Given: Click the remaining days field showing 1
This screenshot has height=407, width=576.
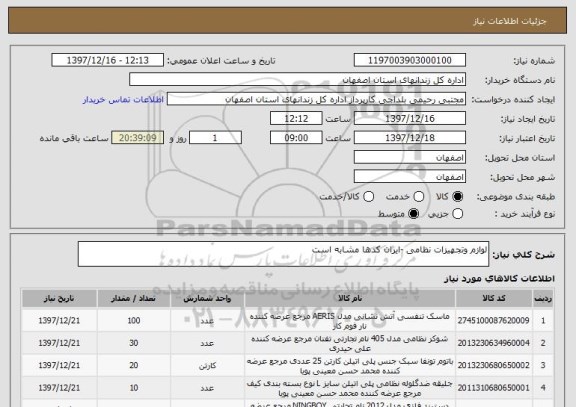Looking at the screenshot, I should [215, 138].
